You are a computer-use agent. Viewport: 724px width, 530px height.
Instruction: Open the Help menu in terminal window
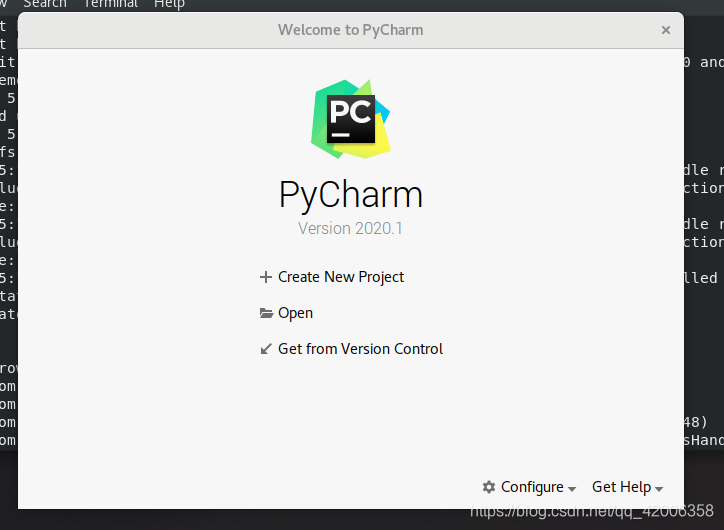pos(169,4)
